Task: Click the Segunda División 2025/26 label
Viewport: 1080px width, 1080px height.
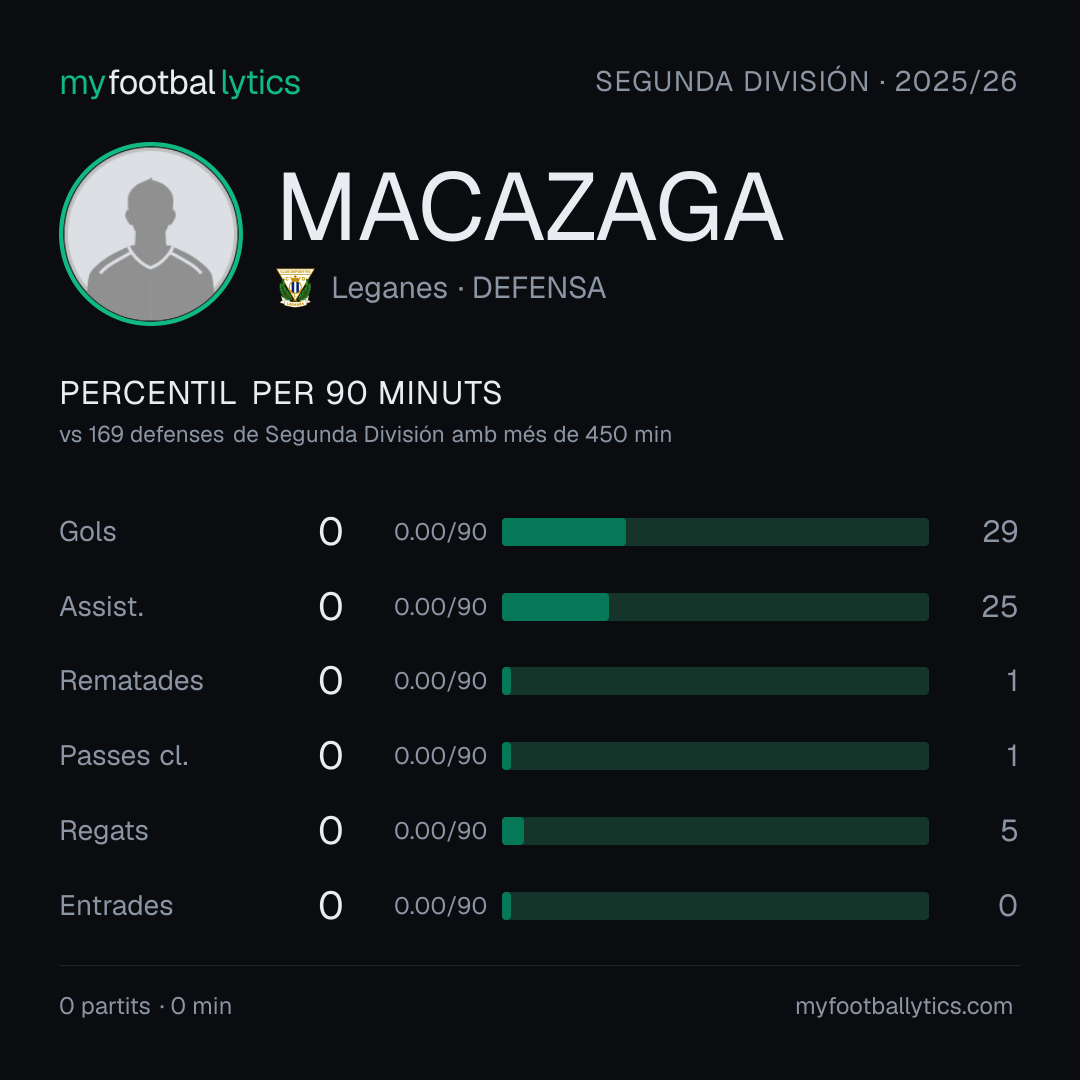Action: coord(806,81)
